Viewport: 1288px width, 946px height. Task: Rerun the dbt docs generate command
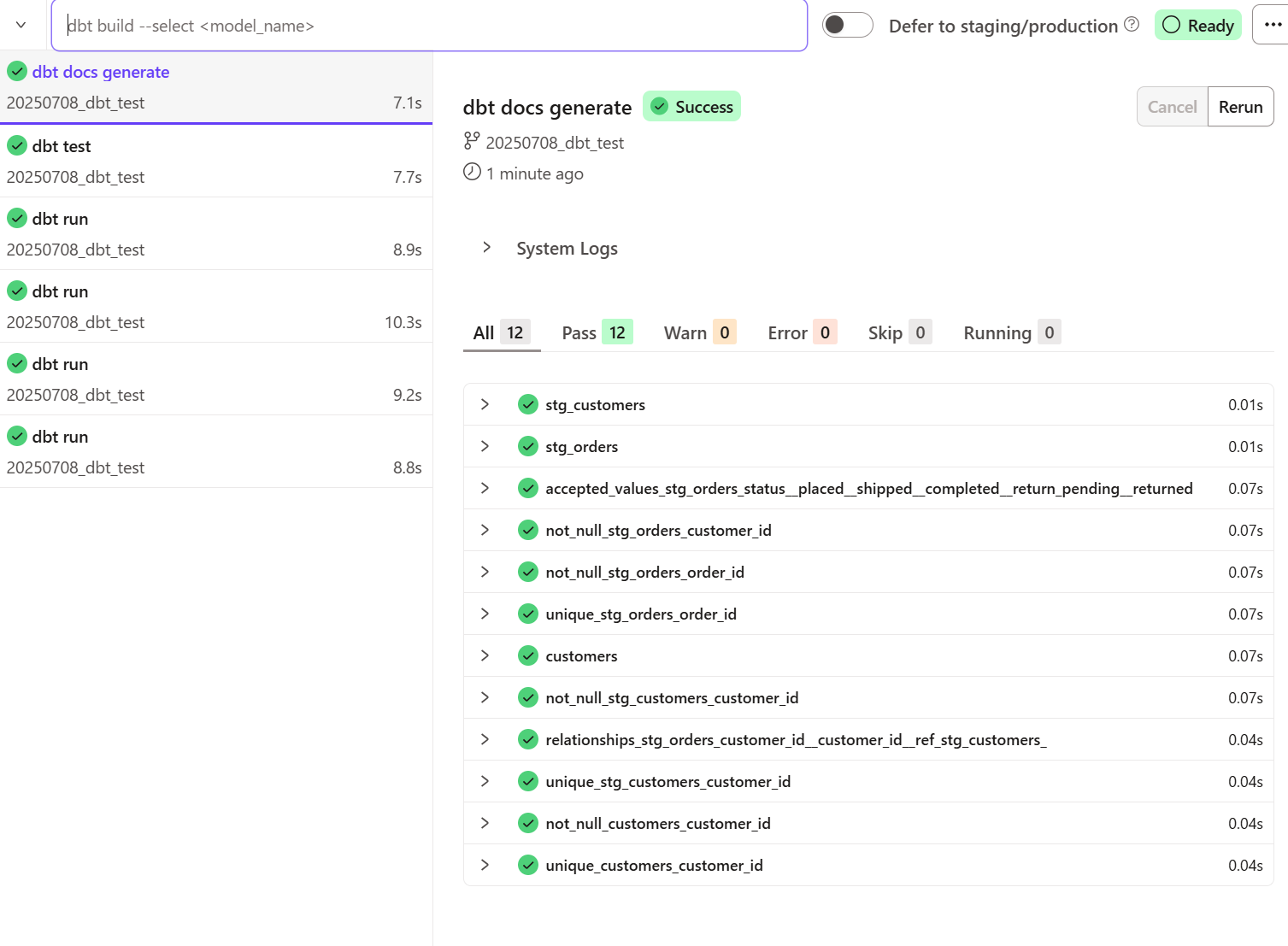(x=1240, y=107)
